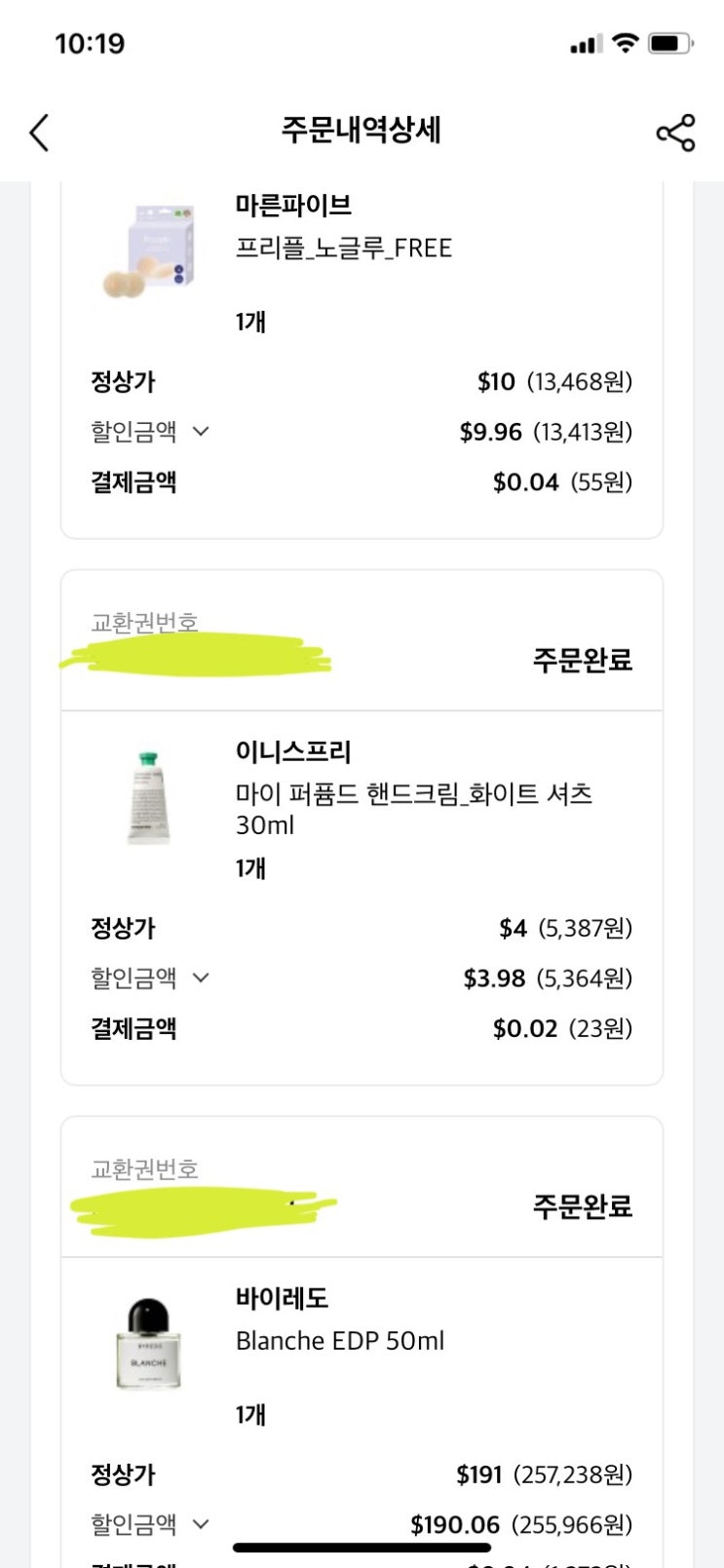724x1568 pixels.
Task: Tap the 주문내역상세 page title
Action: (x=362, y=130)
